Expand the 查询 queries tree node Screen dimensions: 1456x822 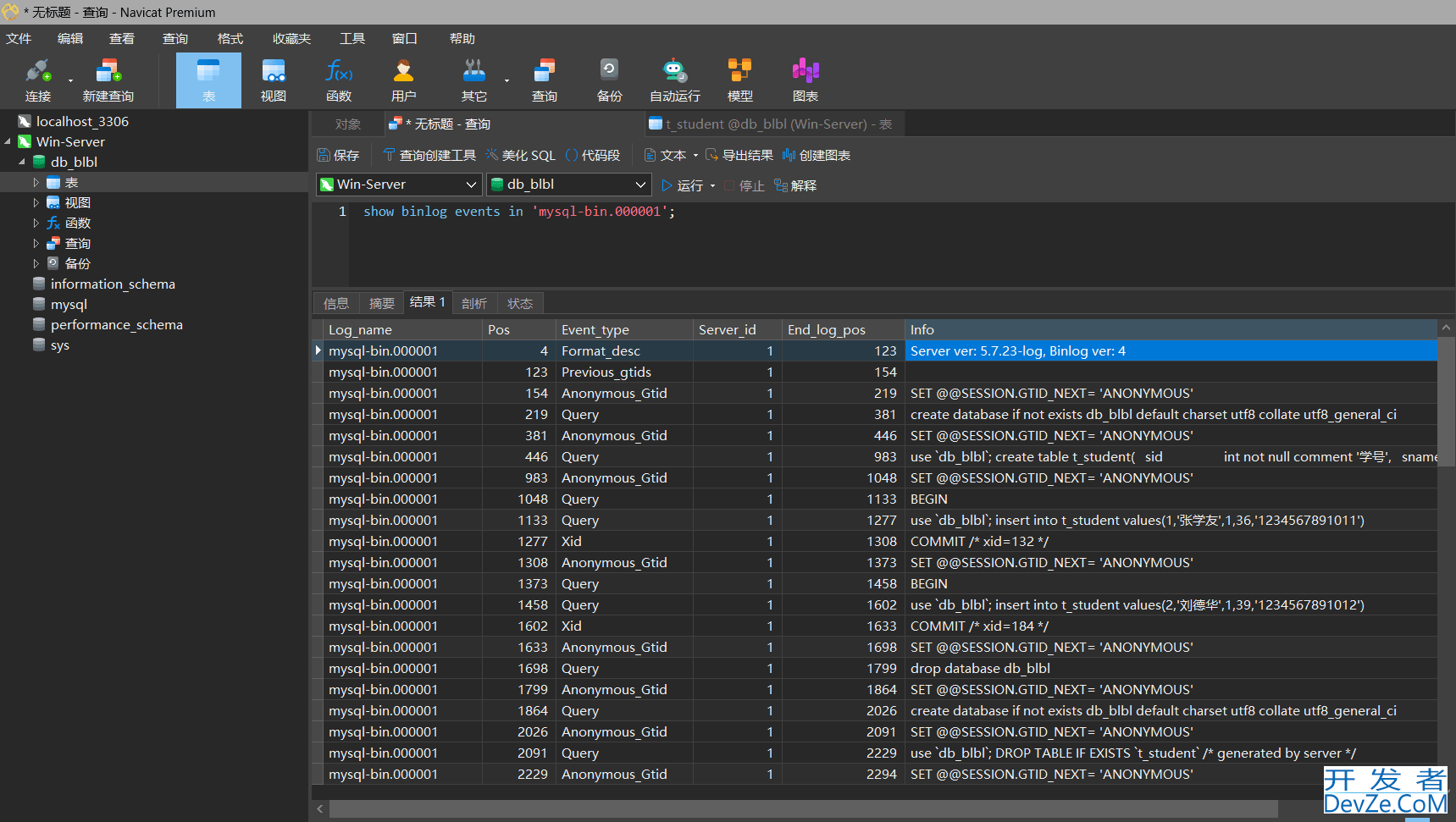point(36,243)
